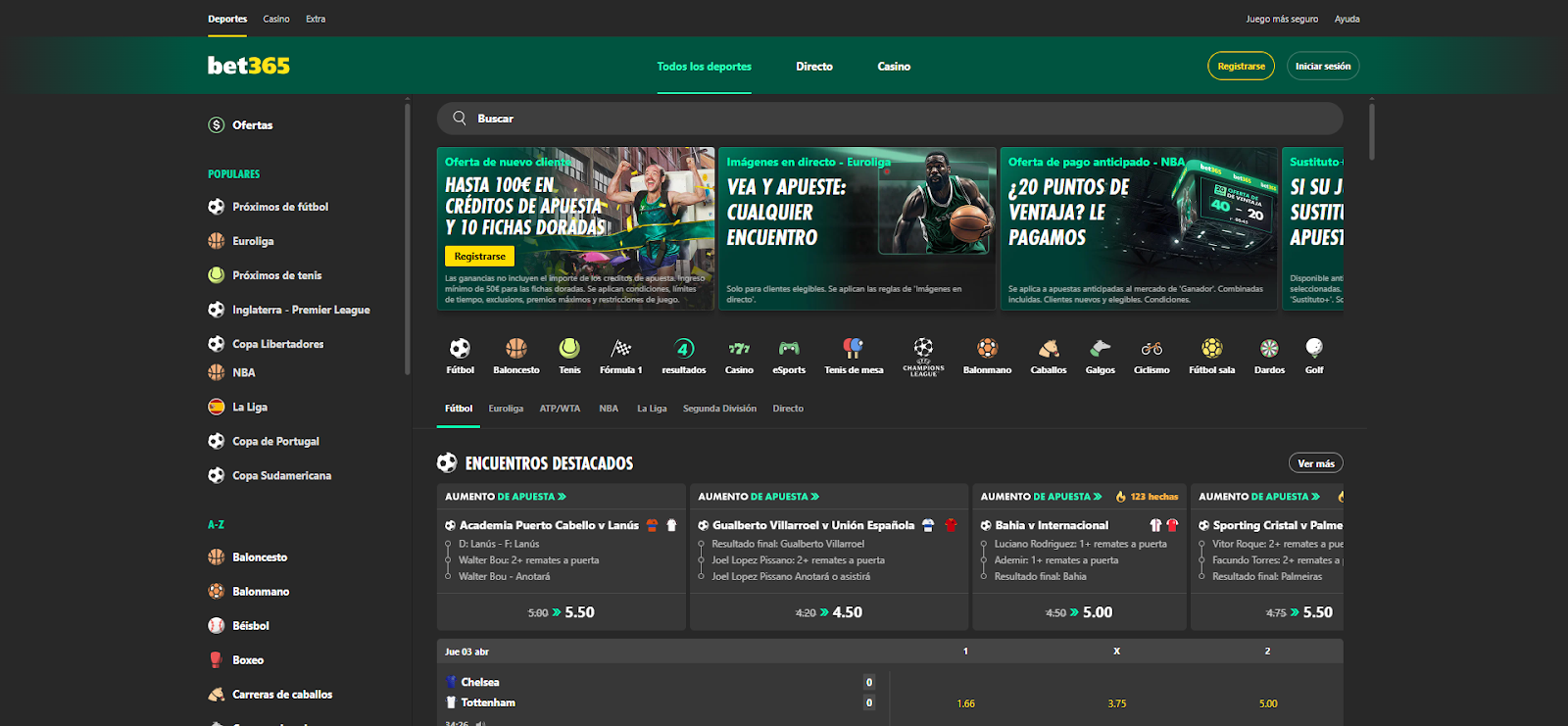Select Todos los deportes in header

705,67
